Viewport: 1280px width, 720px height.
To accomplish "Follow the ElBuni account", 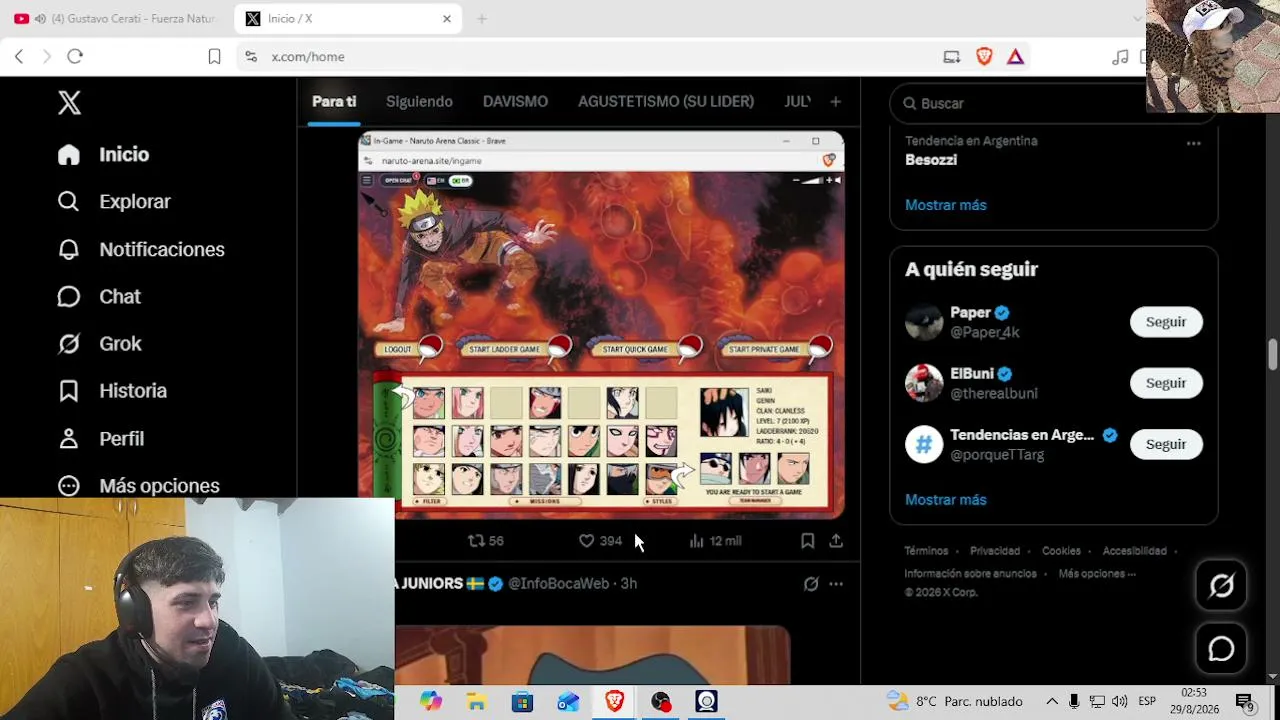I will coord(1166,383).
